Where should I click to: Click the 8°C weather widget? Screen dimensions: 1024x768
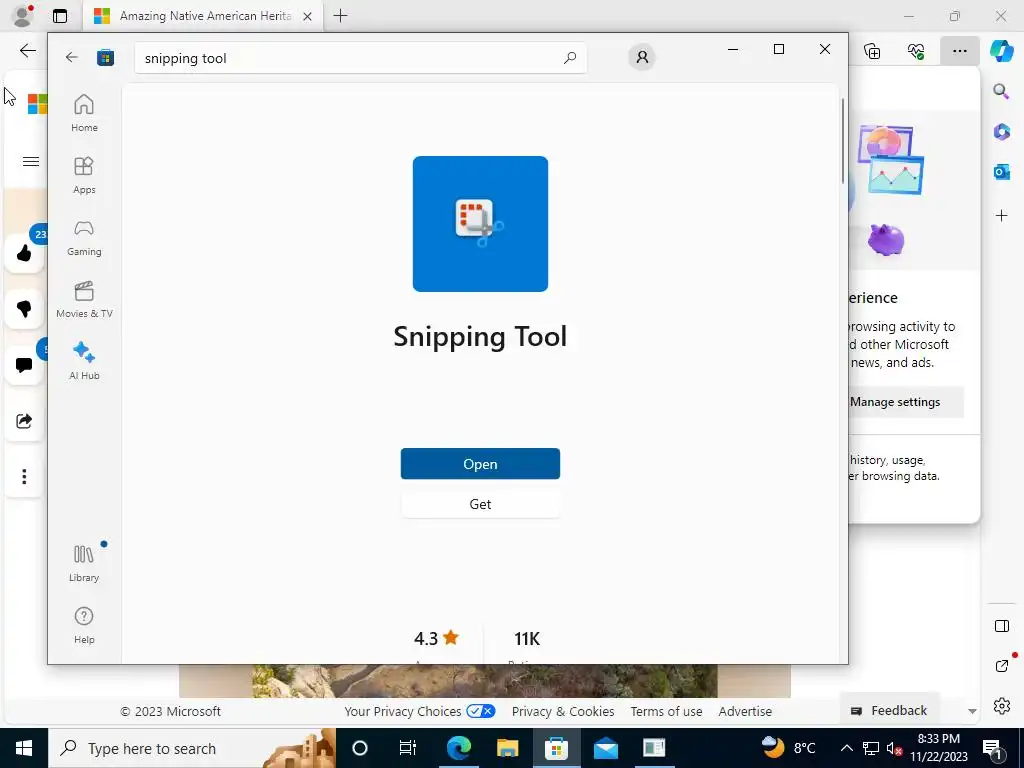[x=789, y=748]
